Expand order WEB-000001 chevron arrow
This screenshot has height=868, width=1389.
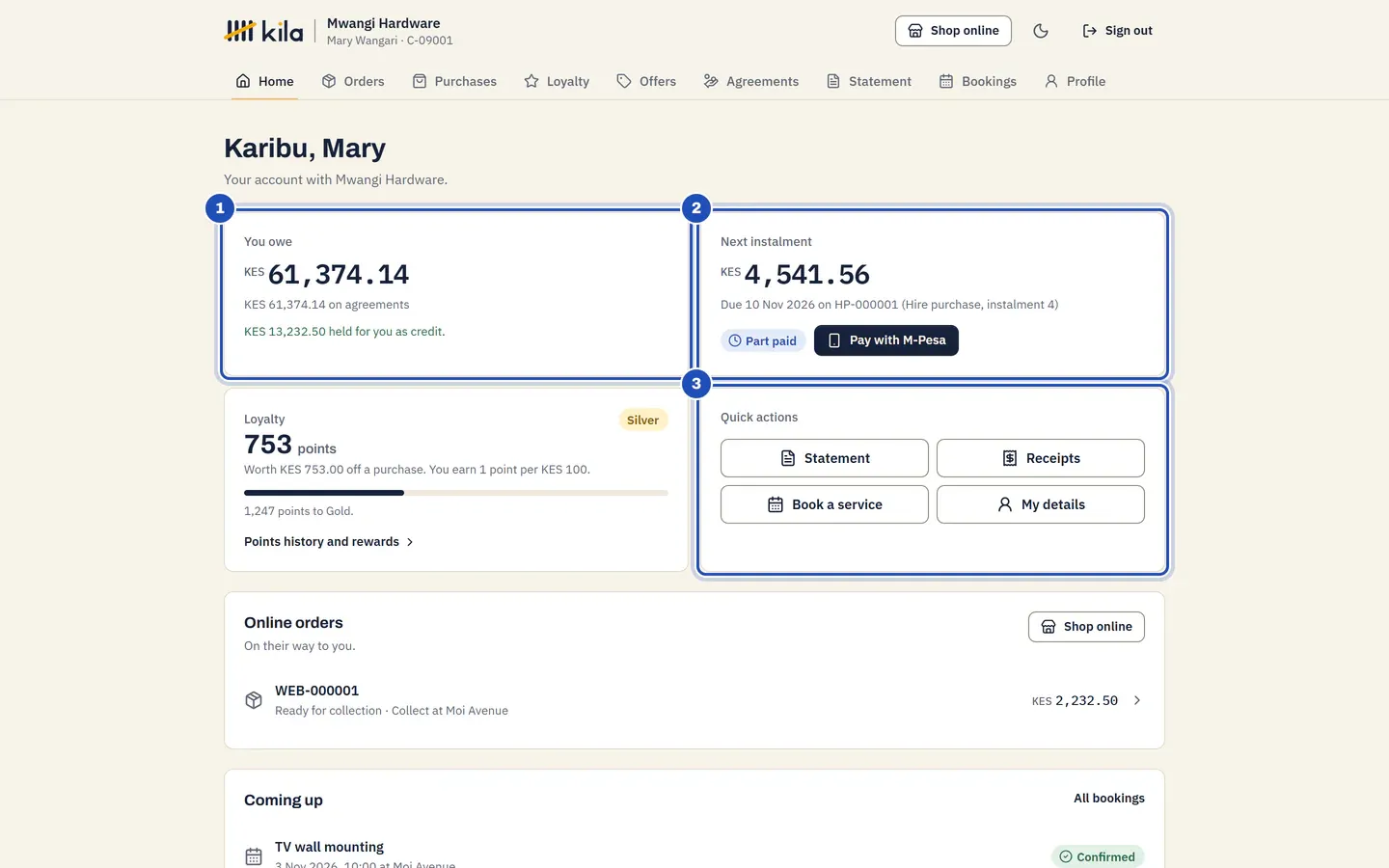[x=1137, y=700]
